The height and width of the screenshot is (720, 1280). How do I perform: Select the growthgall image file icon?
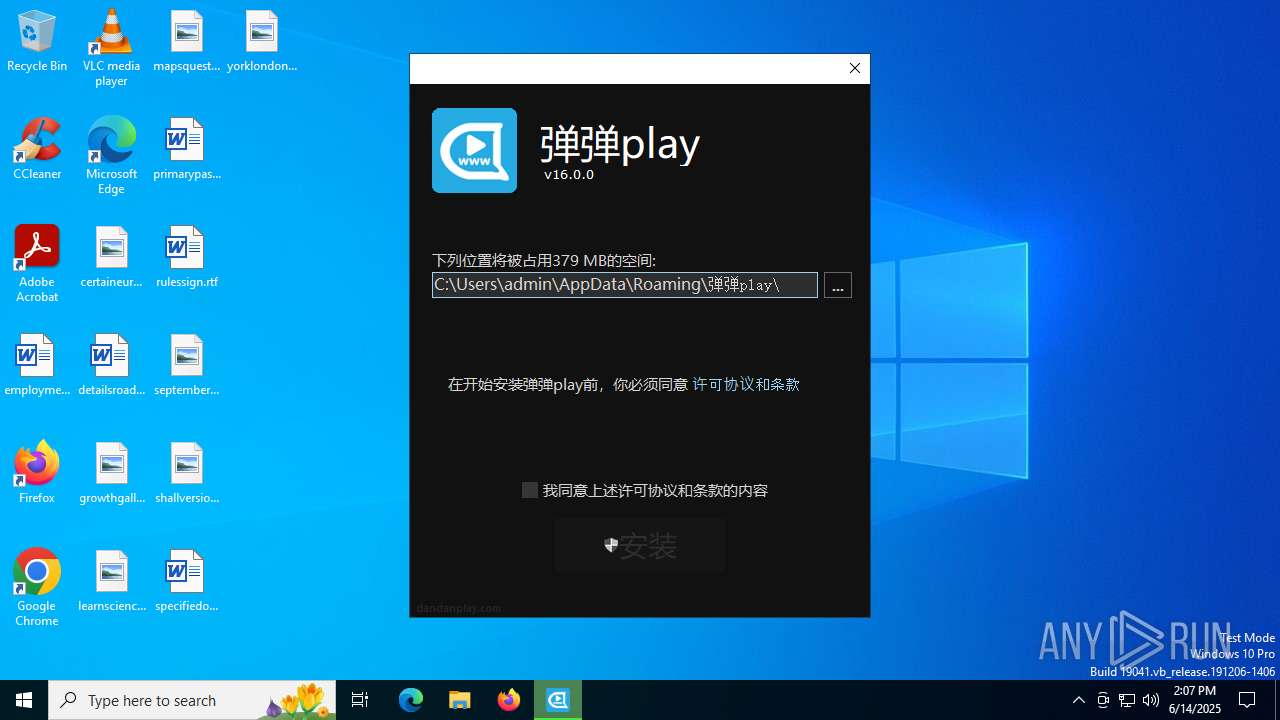tap(111, 474)
